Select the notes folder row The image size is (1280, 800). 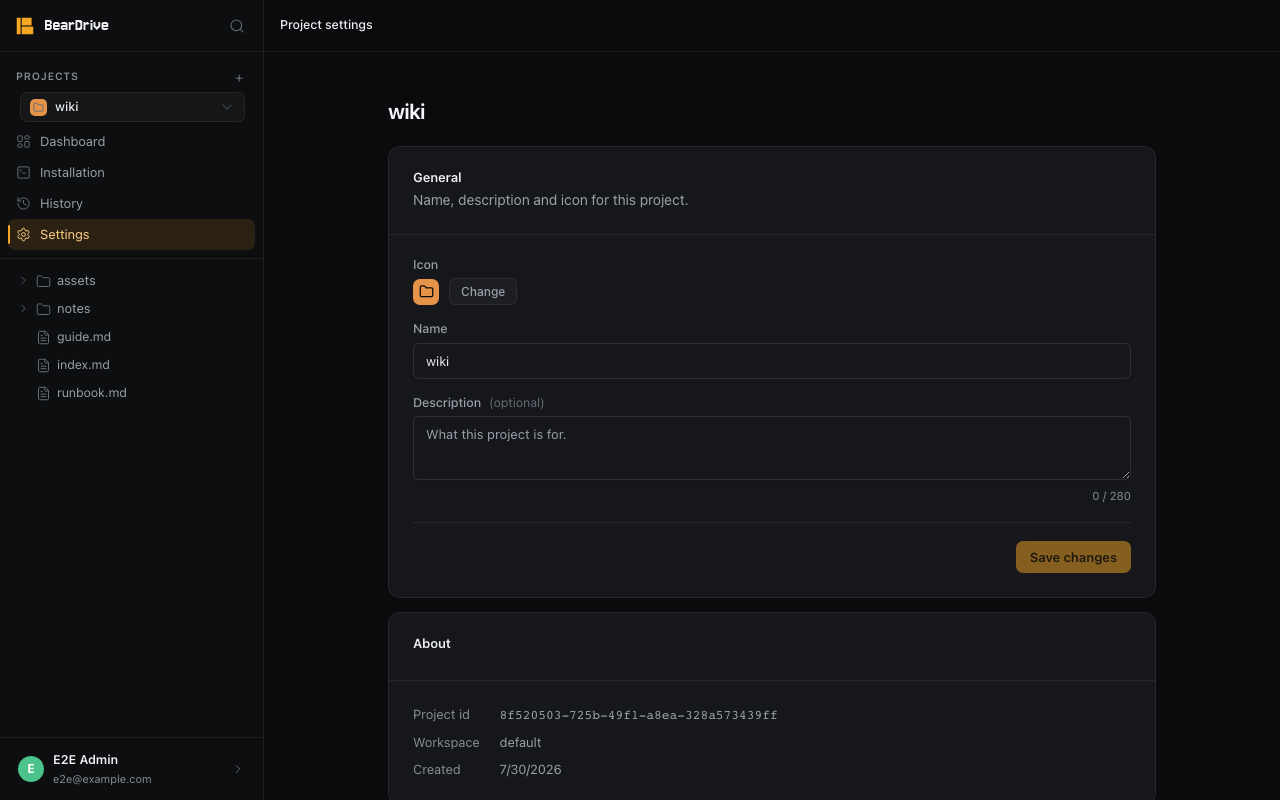coord(131,309)
